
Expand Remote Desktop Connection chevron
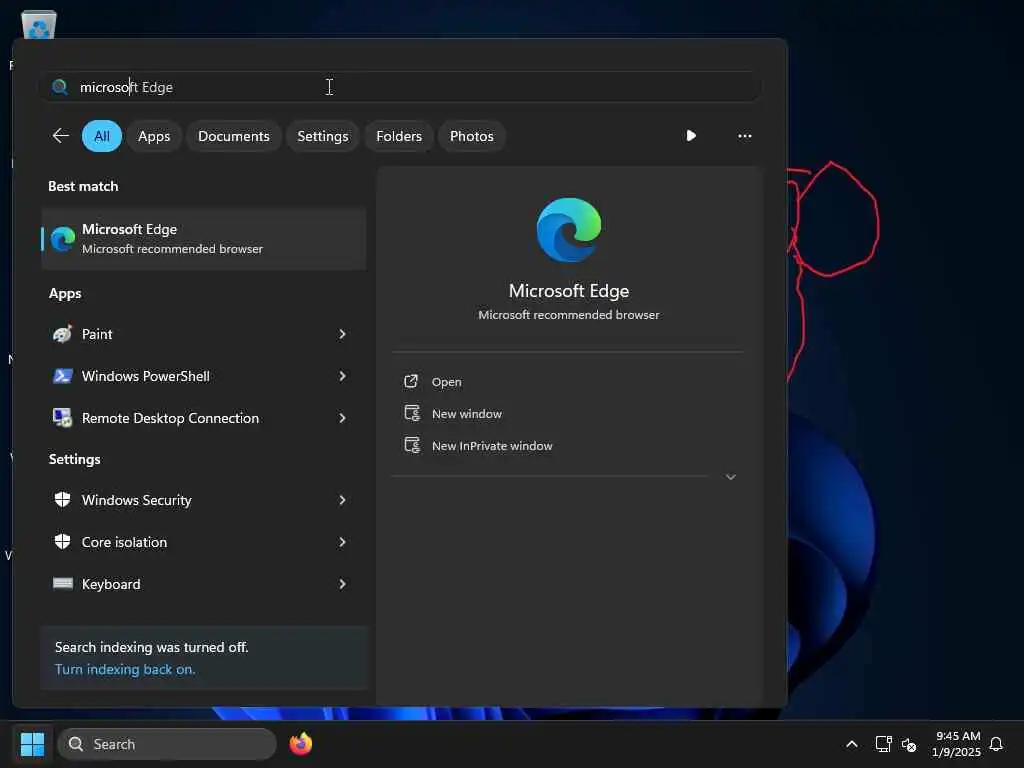point(342,418)
